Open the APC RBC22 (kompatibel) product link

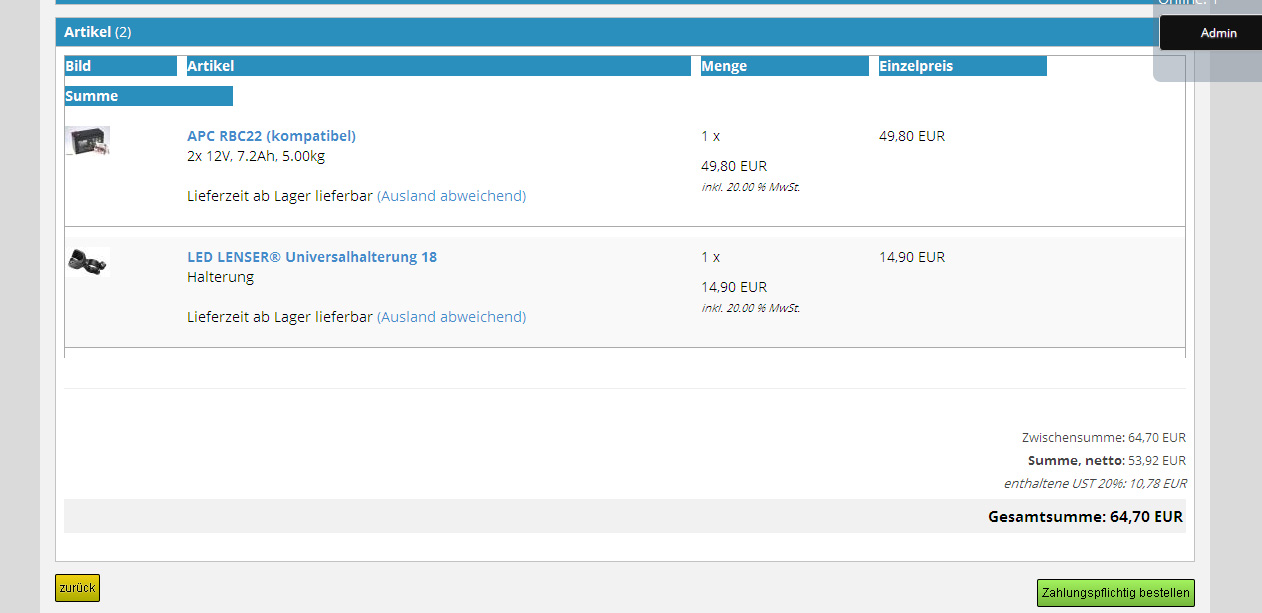tap(271, 136)
